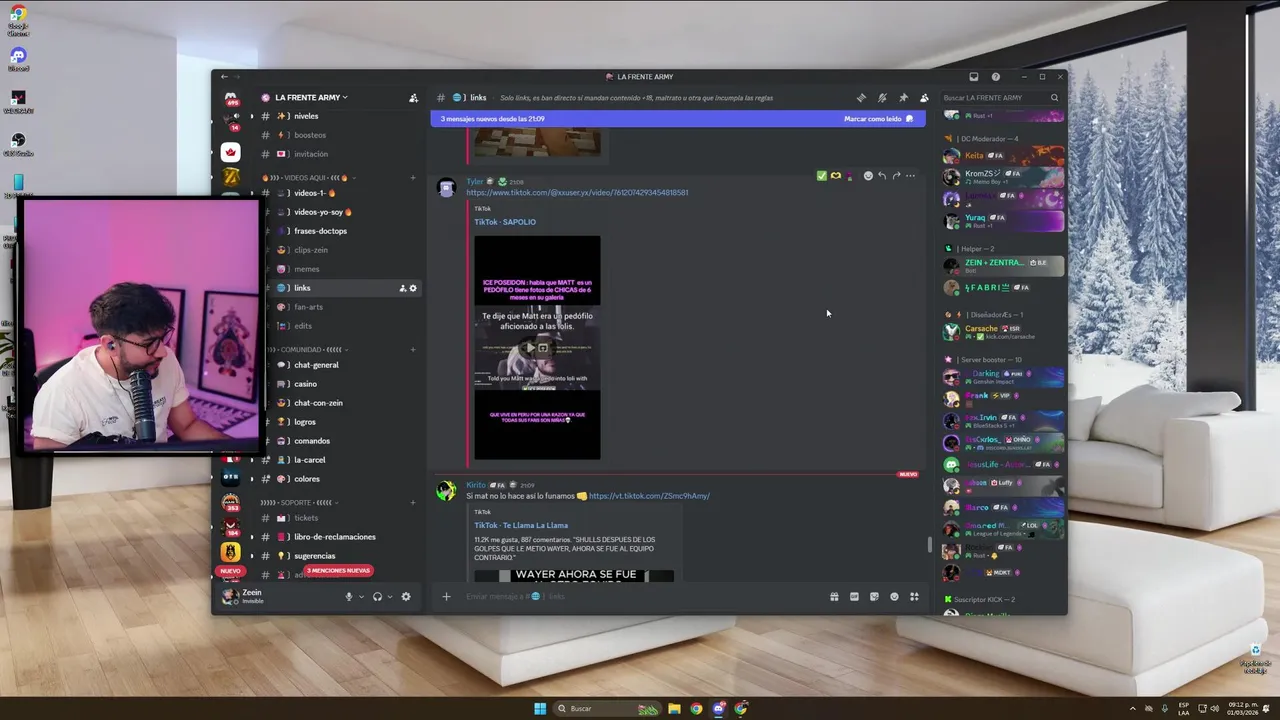The height and width of the screenshot is (720, 1280).
Task: Jump to 3 mensajes nuevos banner
Action: 492,119
